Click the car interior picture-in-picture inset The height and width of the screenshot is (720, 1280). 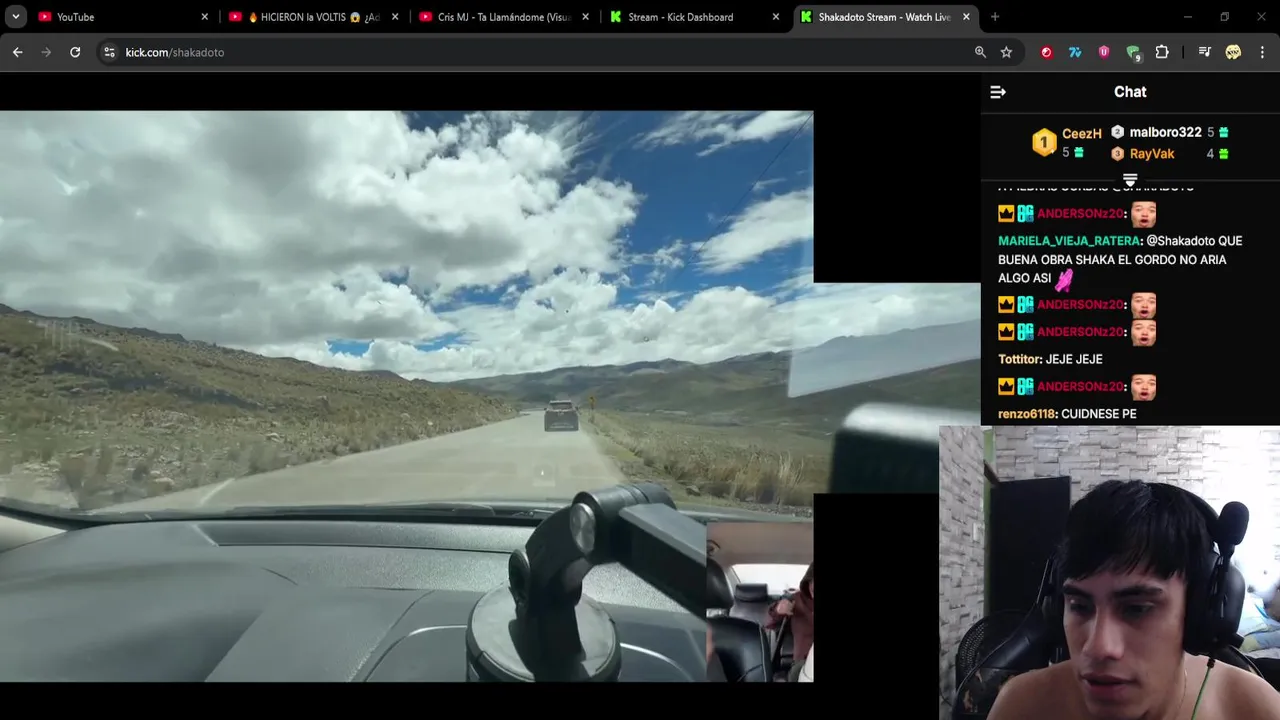coord(760,602)
